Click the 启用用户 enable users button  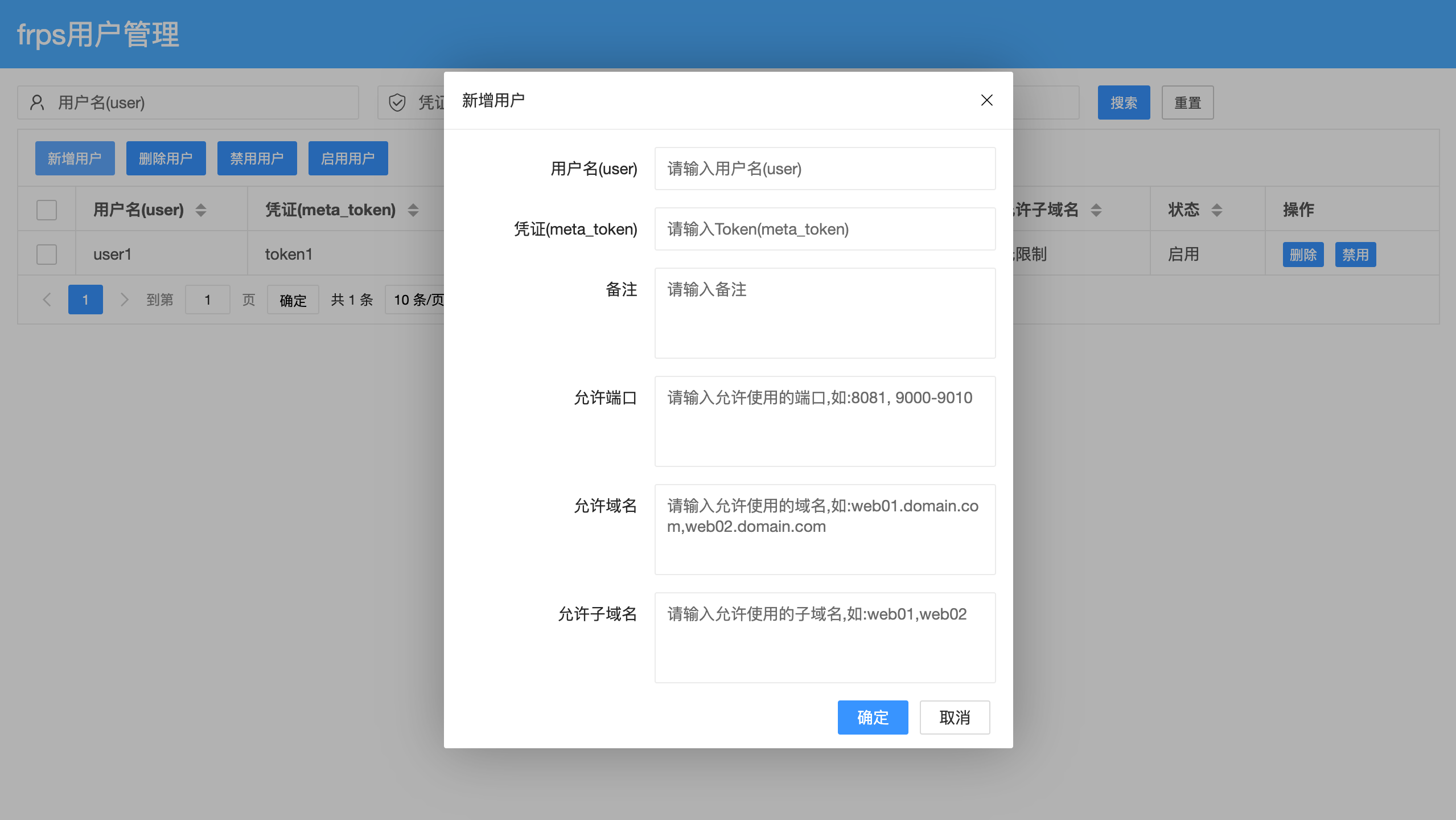(x=348, y=158)
